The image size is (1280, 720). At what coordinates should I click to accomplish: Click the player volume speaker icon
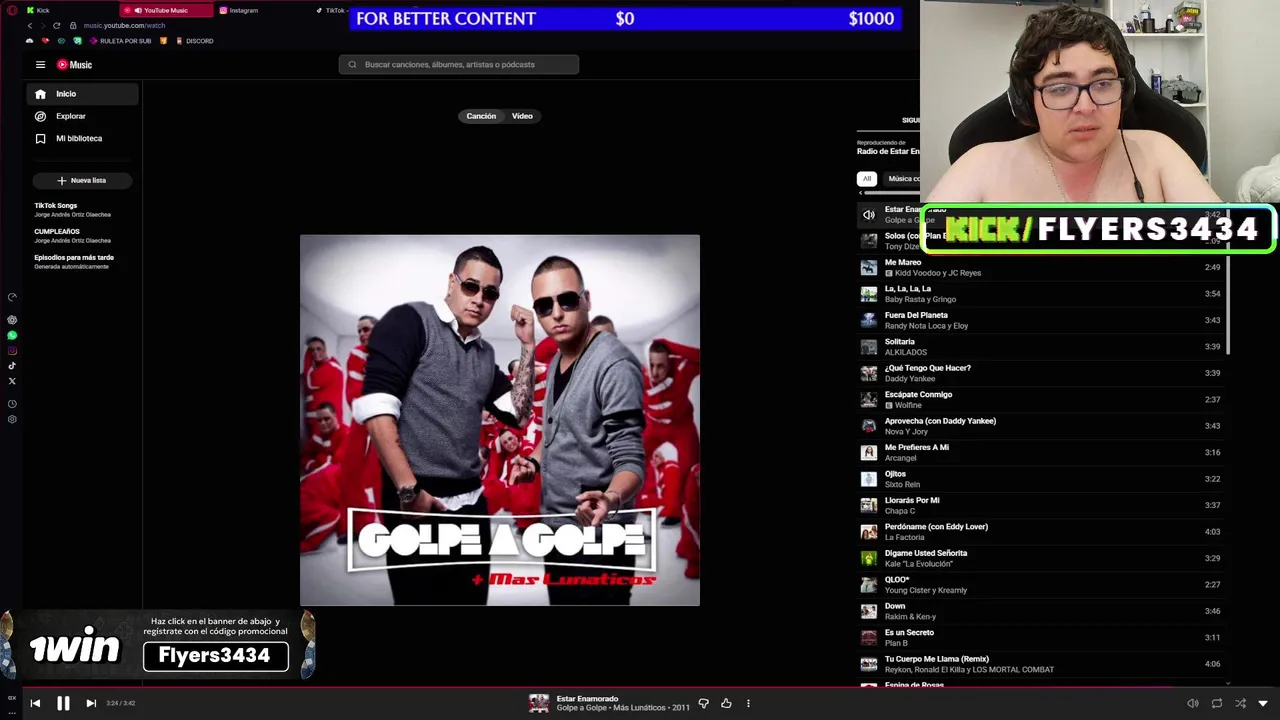click(x=1192, y=703)
